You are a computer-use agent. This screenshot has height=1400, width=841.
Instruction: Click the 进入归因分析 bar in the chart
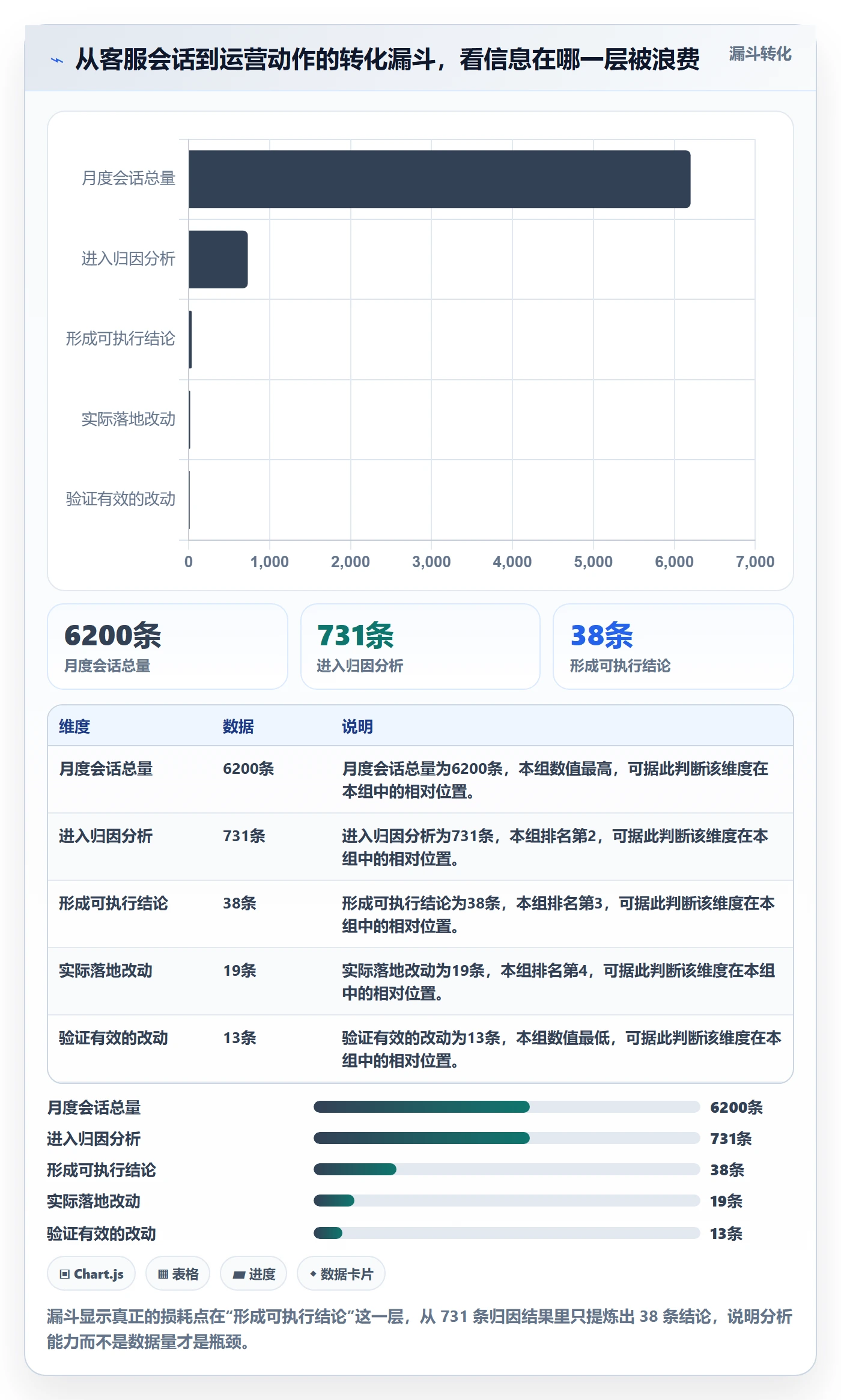pos(218,259)
